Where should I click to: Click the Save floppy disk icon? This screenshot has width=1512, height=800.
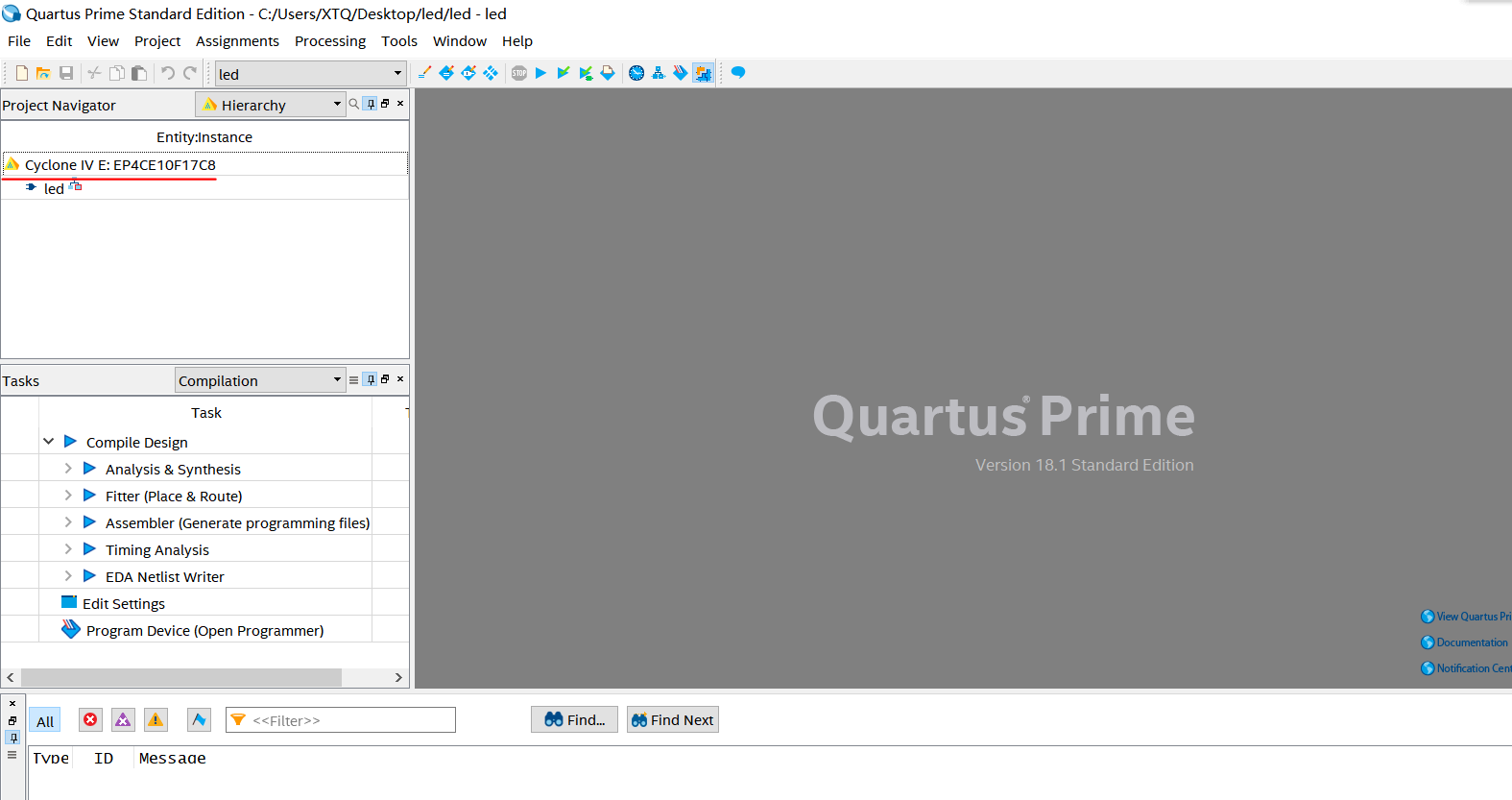(x=66, y=73)
